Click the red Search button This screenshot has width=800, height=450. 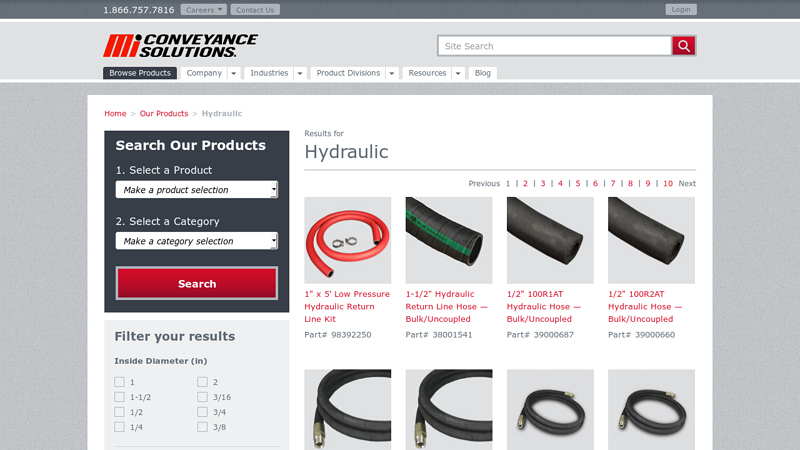pos(196,284)
